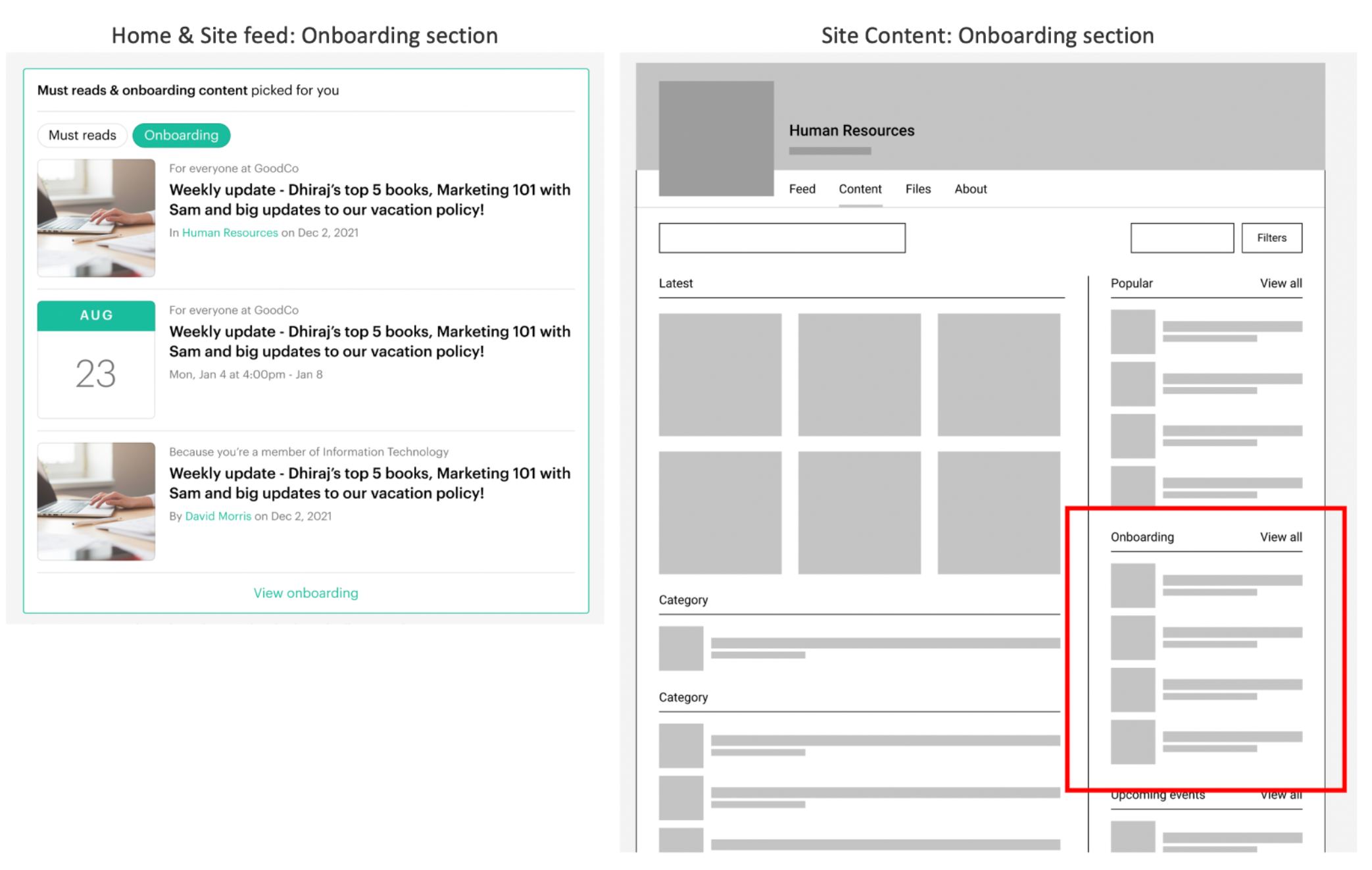This screenshot has height=870, width=1372.
Task: Open first placeholder tile under Latest
Action: [720, 374]
